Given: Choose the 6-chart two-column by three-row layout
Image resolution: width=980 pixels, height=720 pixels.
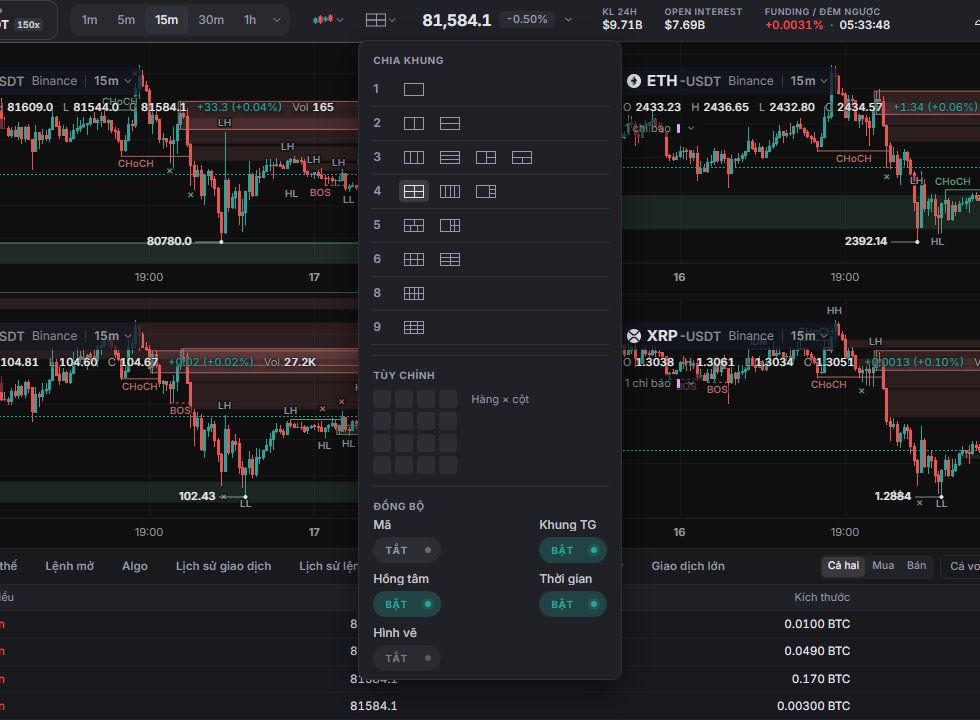Looking at the screenshot, I should [450, 259].
